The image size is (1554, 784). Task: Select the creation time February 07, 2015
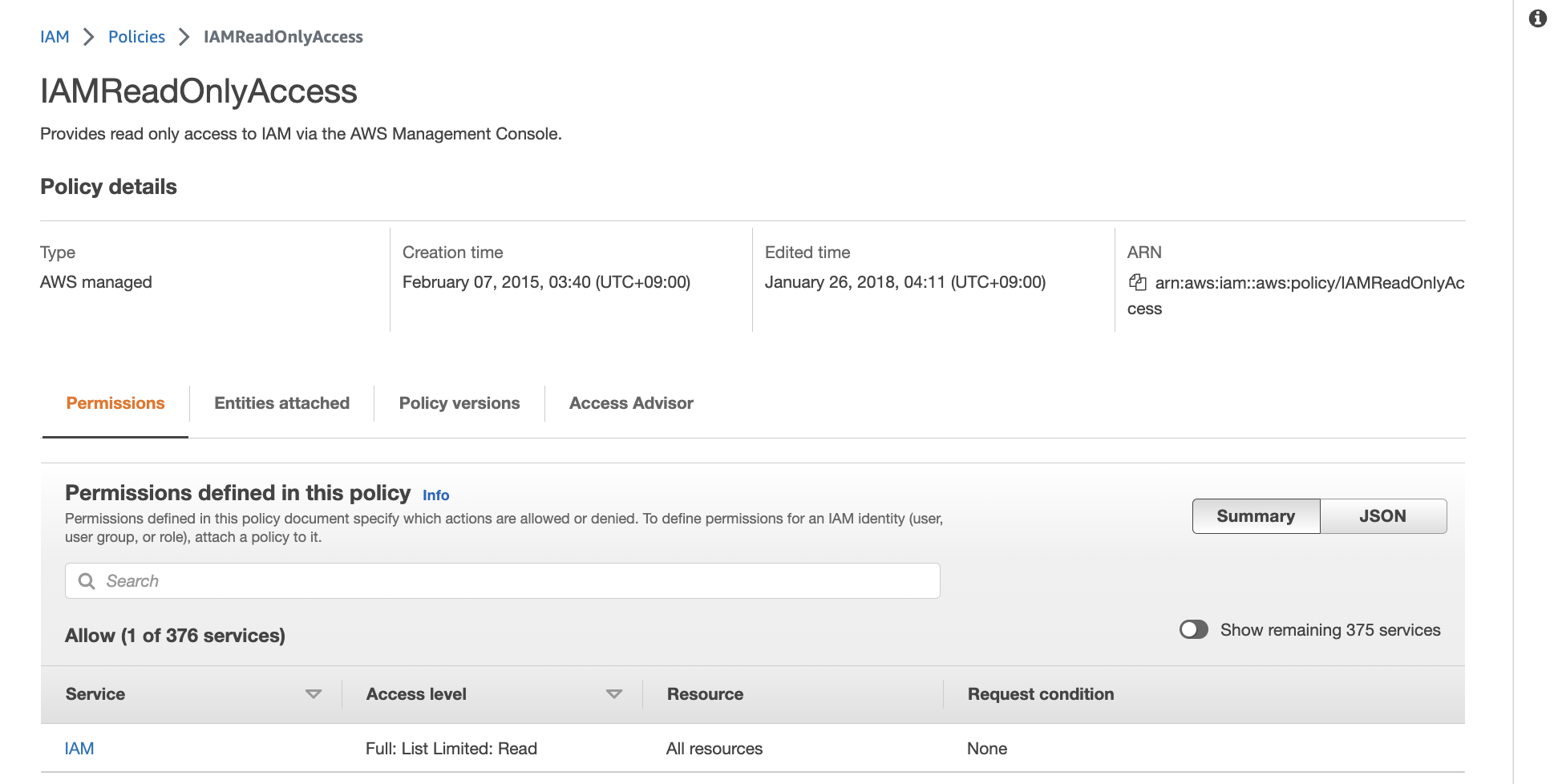point(546,282)
